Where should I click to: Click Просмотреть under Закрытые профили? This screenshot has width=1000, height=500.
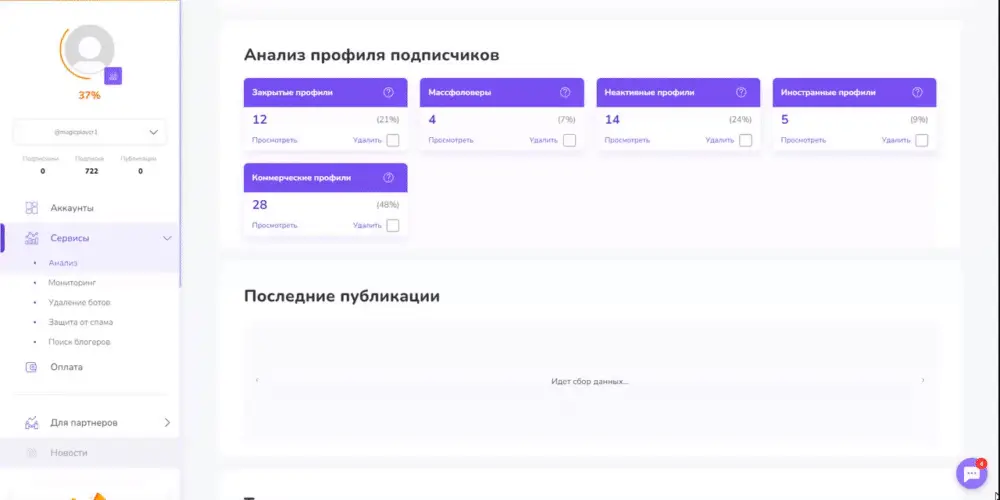(274, 140)
